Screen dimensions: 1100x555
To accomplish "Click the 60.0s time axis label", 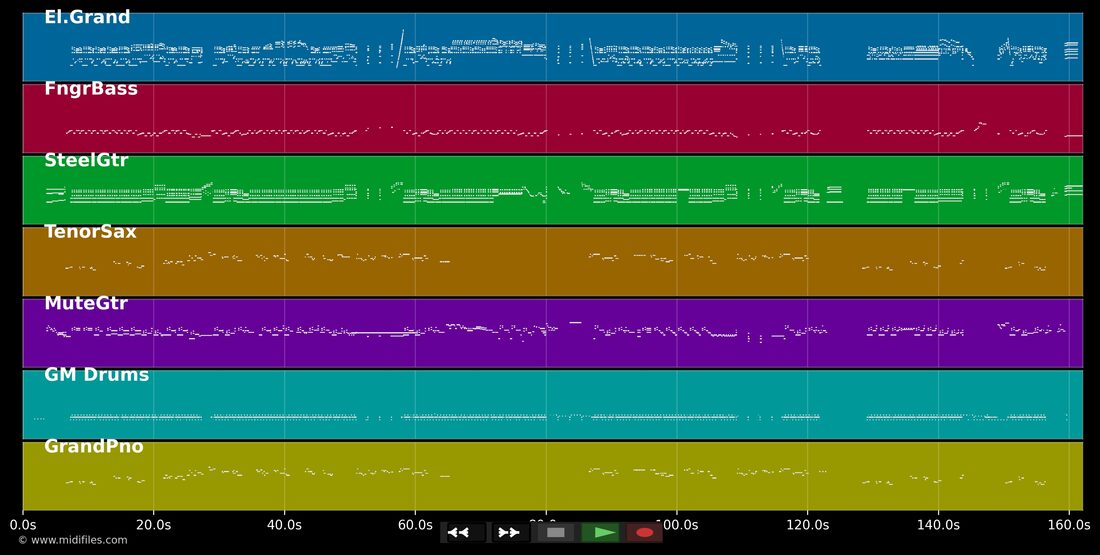I will coord(415,525).
